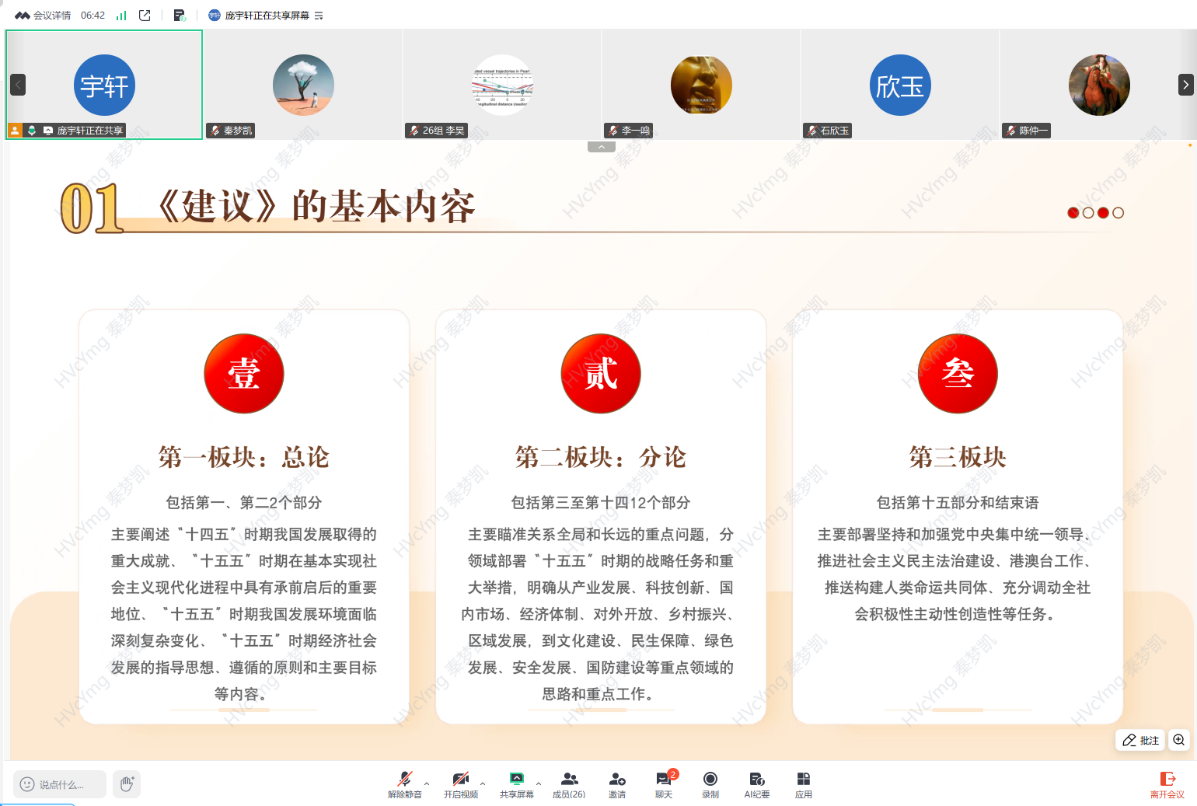The image size is (1197, 806).
Task: Open the 应用 apps panel
Action: (x=803, y=783)
